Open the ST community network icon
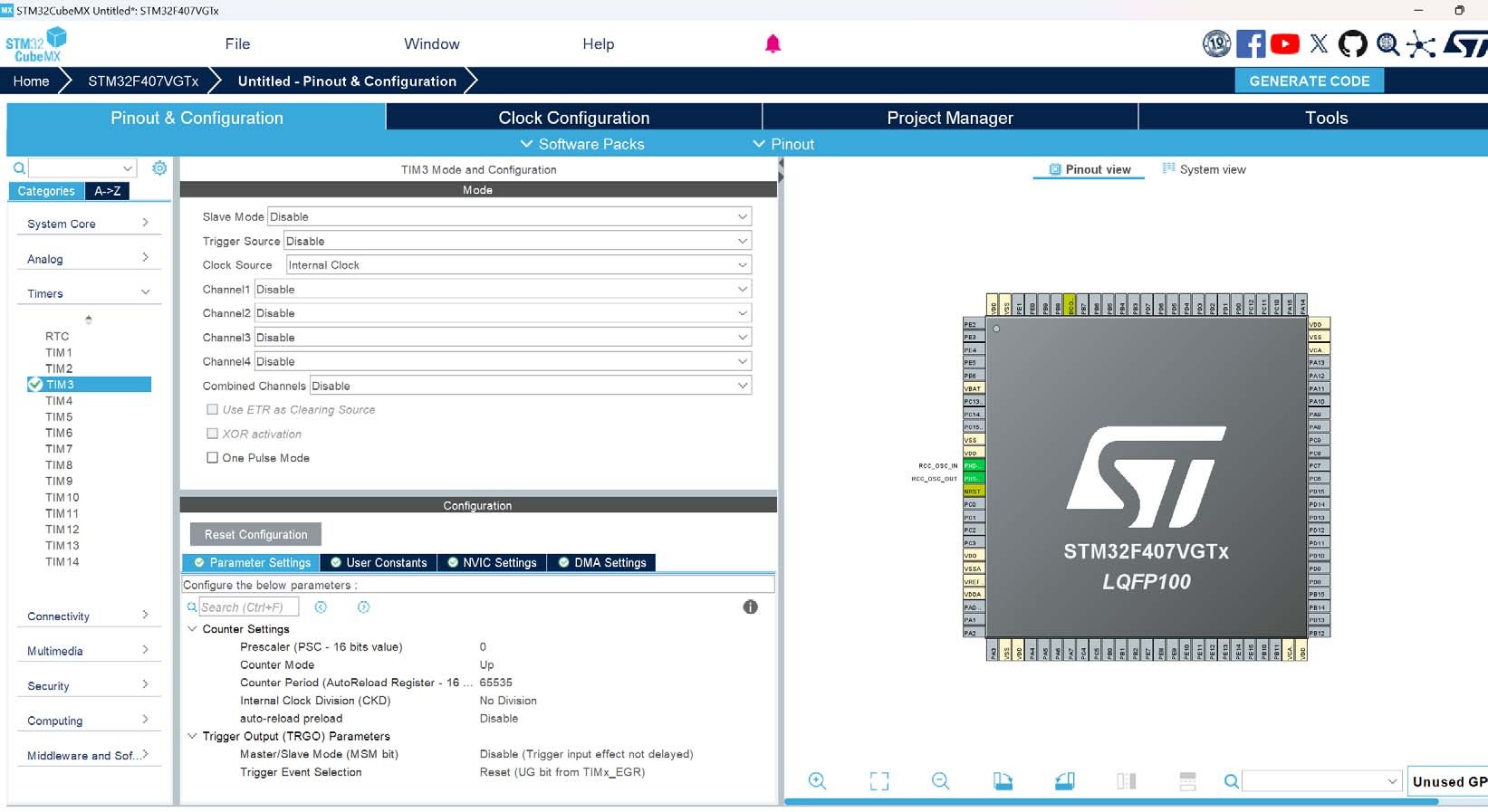 (x=1421, y=43)
